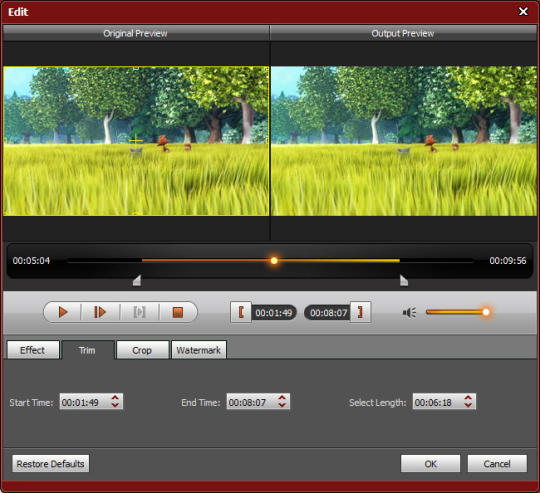Open the Watermark tab

(x=198, y=350)
